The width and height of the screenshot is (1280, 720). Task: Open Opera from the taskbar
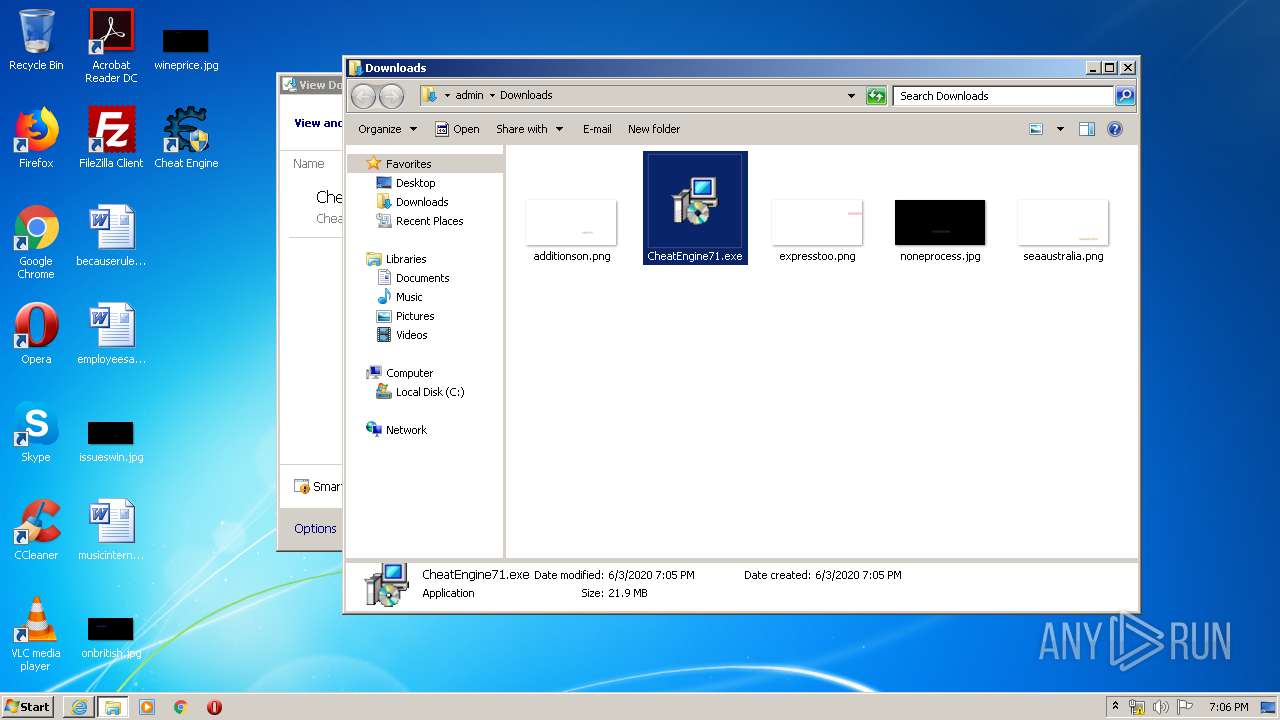(214, 707)
